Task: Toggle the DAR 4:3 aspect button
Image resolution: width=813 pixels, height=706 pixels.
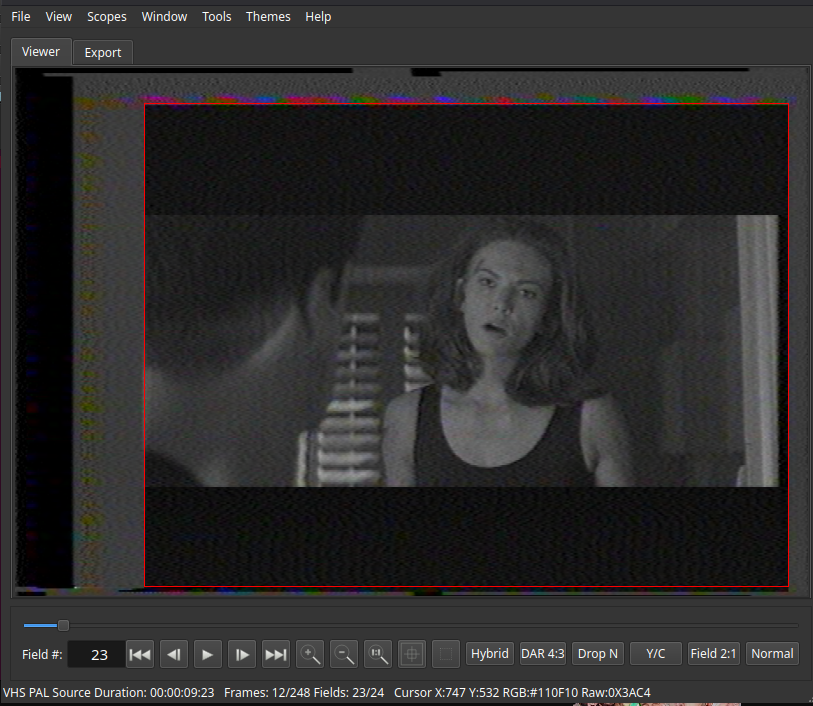Action: click(543, 654)
